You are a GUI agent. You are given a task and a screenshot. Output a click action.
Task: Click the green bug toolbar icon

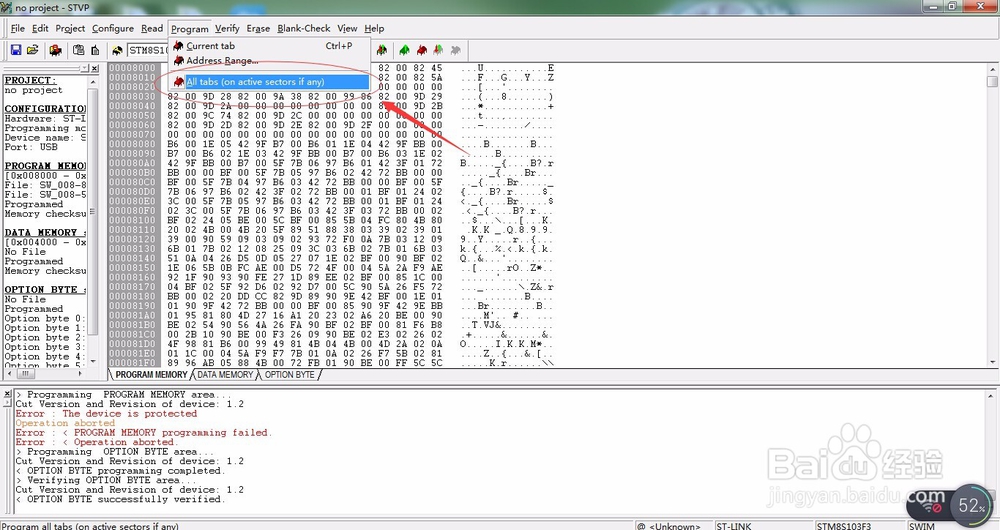coord(404,50)
